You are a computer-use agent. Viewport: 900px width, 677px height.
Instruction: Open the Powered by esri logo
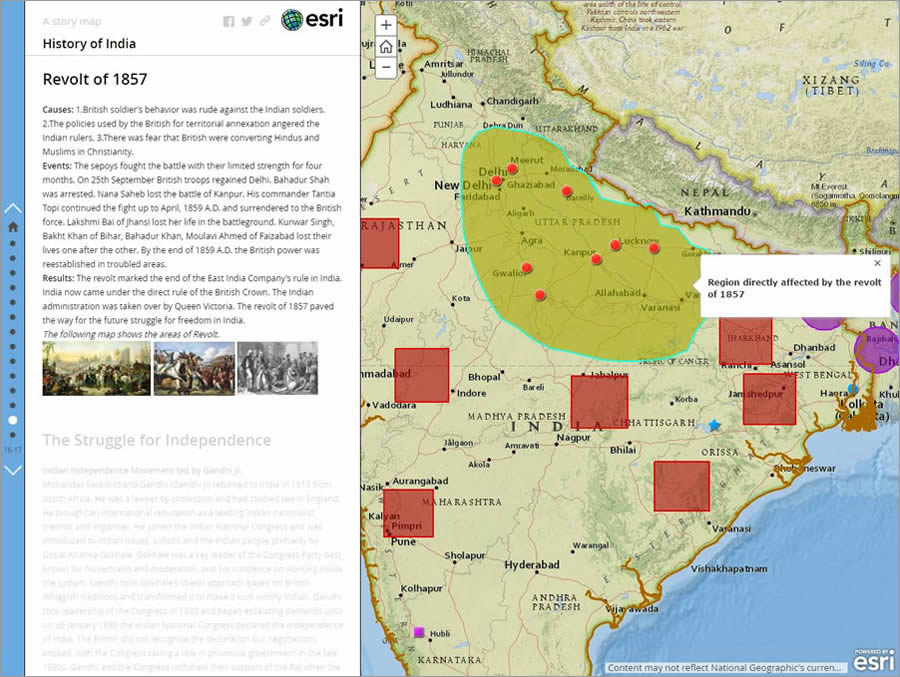coord(874,660)
